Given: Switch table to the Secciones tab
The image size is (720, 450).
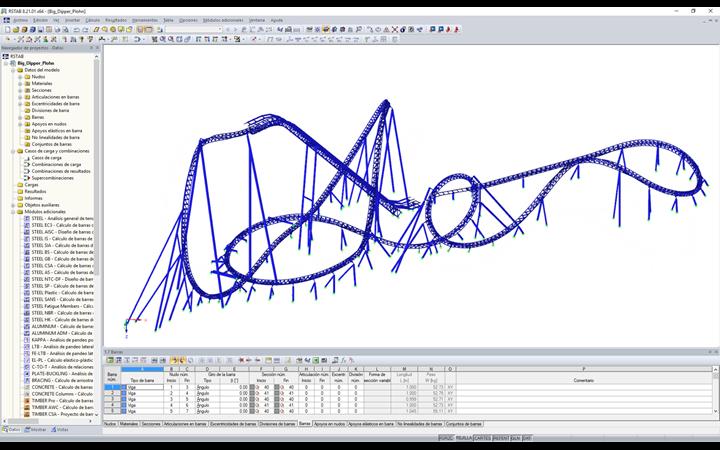Looking at the screenshot, I should pyautogui.click(x=151, y=424).
